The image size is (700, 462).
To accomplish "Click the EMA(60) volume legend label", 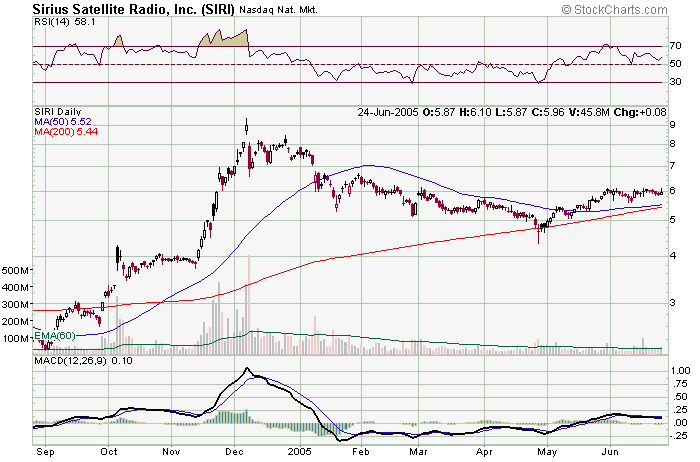I will tap(55, 335).
